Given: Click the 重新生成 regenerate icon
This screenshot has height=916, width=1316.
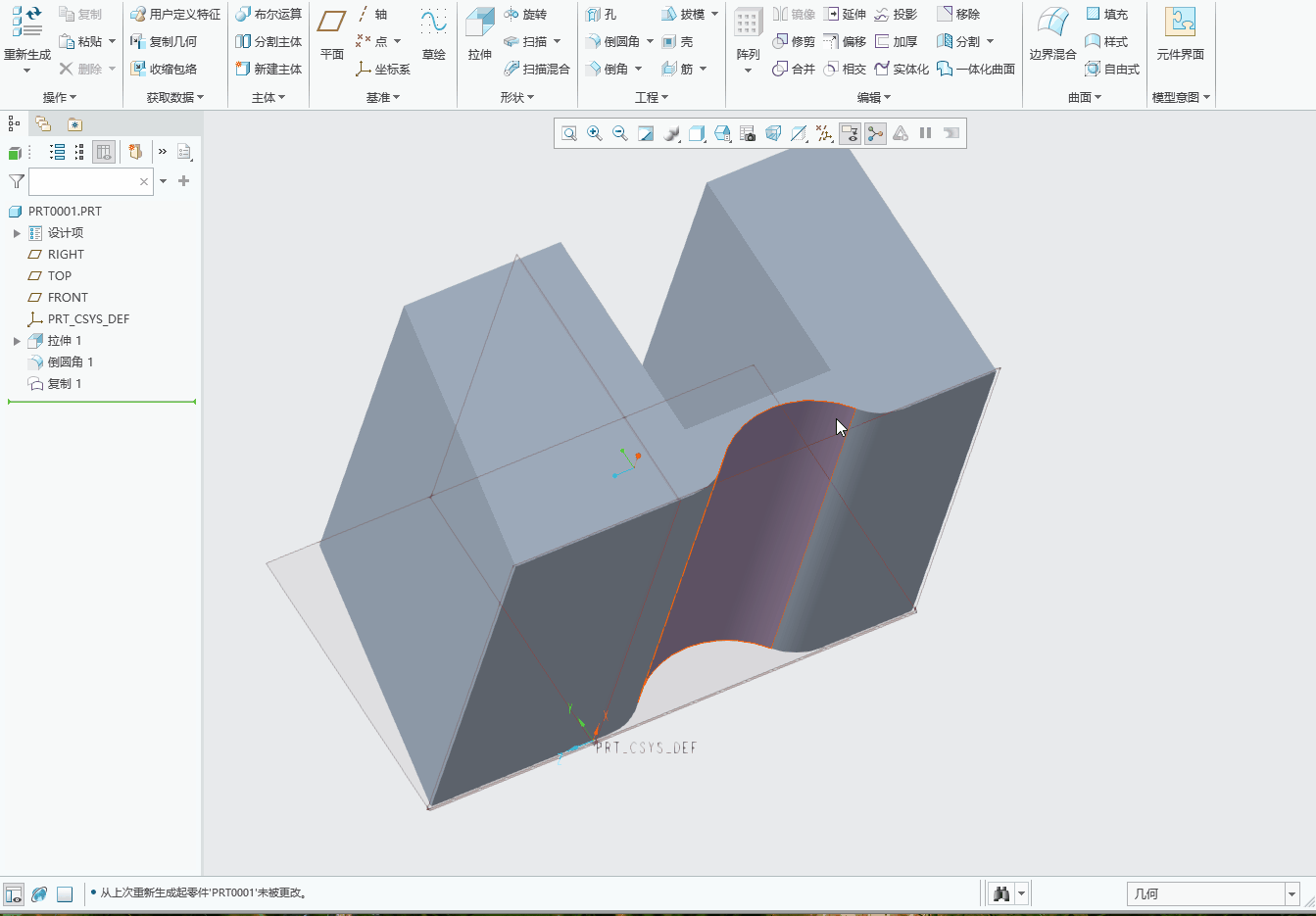Looking at the screenshot, I should click(27, 20).
